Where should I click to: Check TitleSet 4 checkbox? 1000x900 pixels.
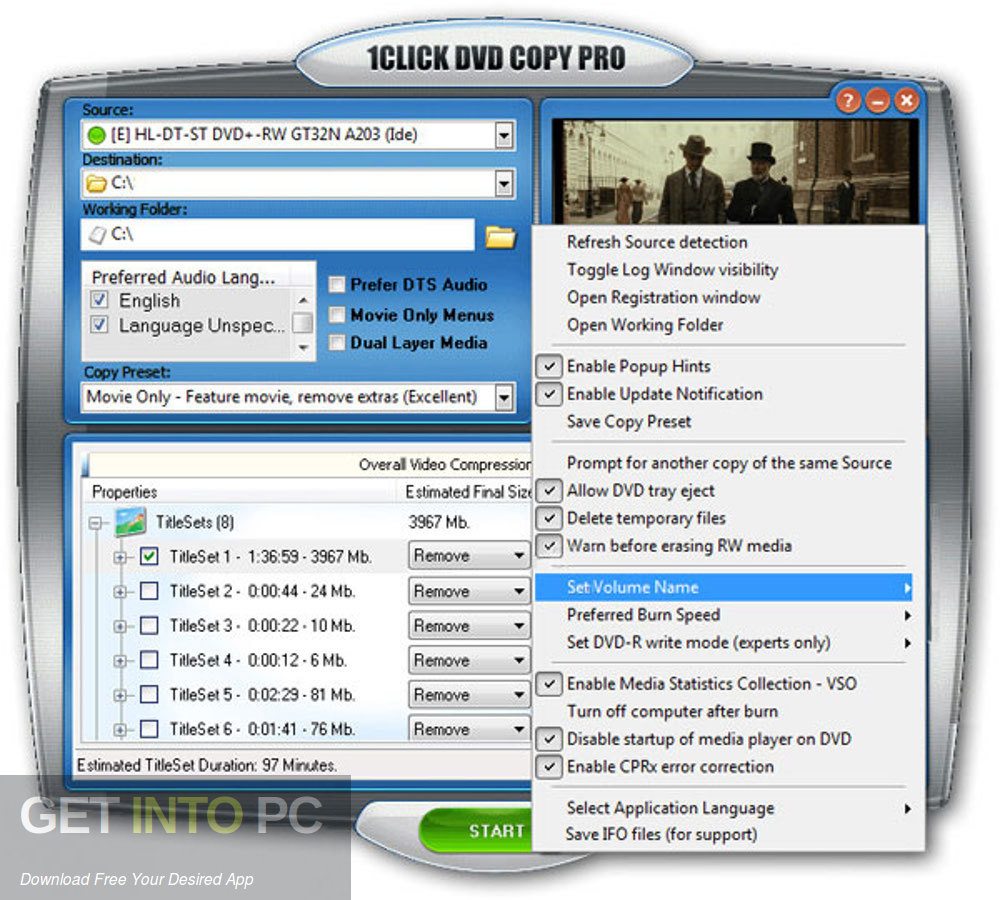(149, 660)
